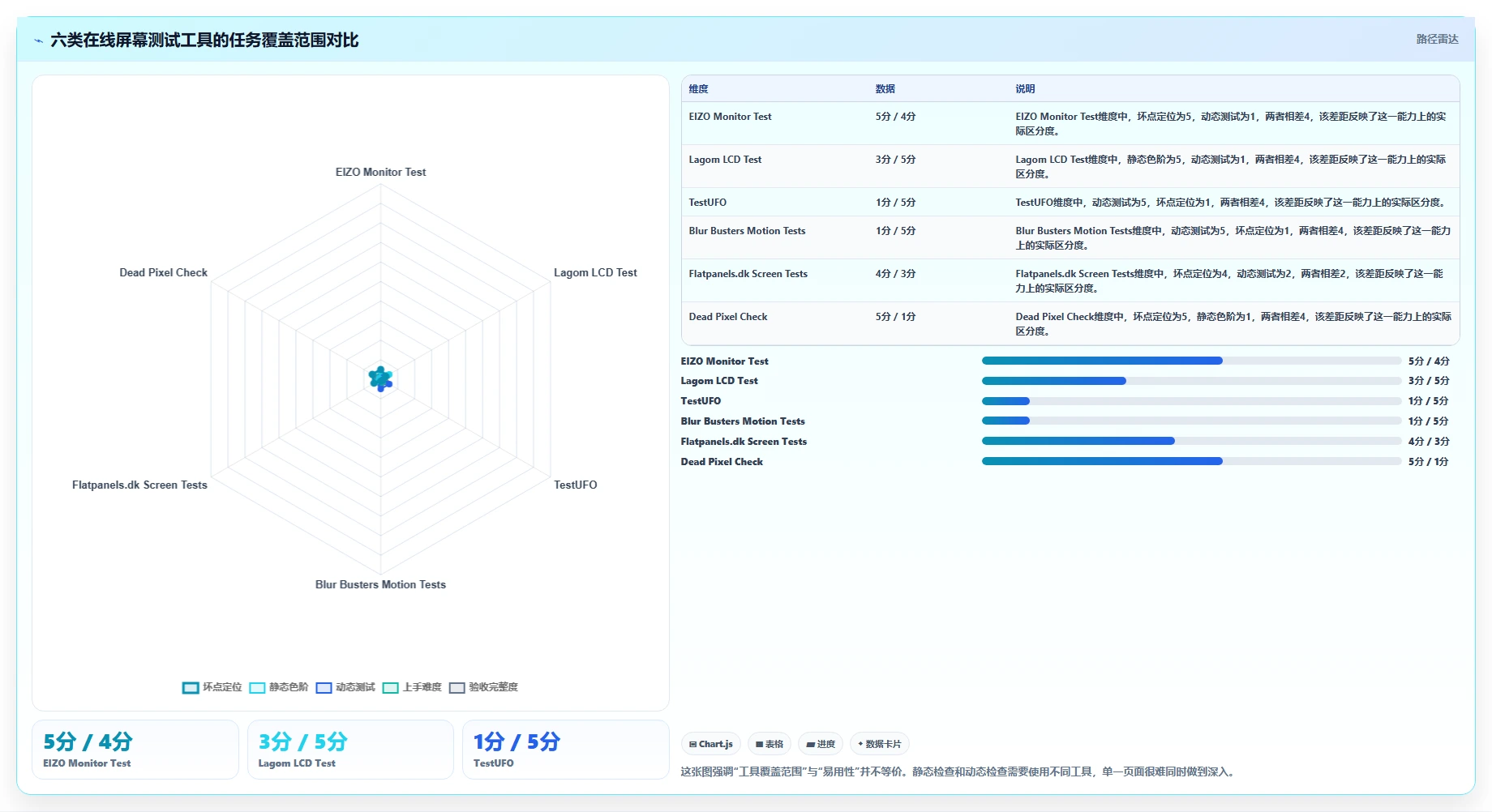Viewport: 1492px width, 812px height.
Task: Toggle the 静态色阶 legend series
Action: (279, 687)
